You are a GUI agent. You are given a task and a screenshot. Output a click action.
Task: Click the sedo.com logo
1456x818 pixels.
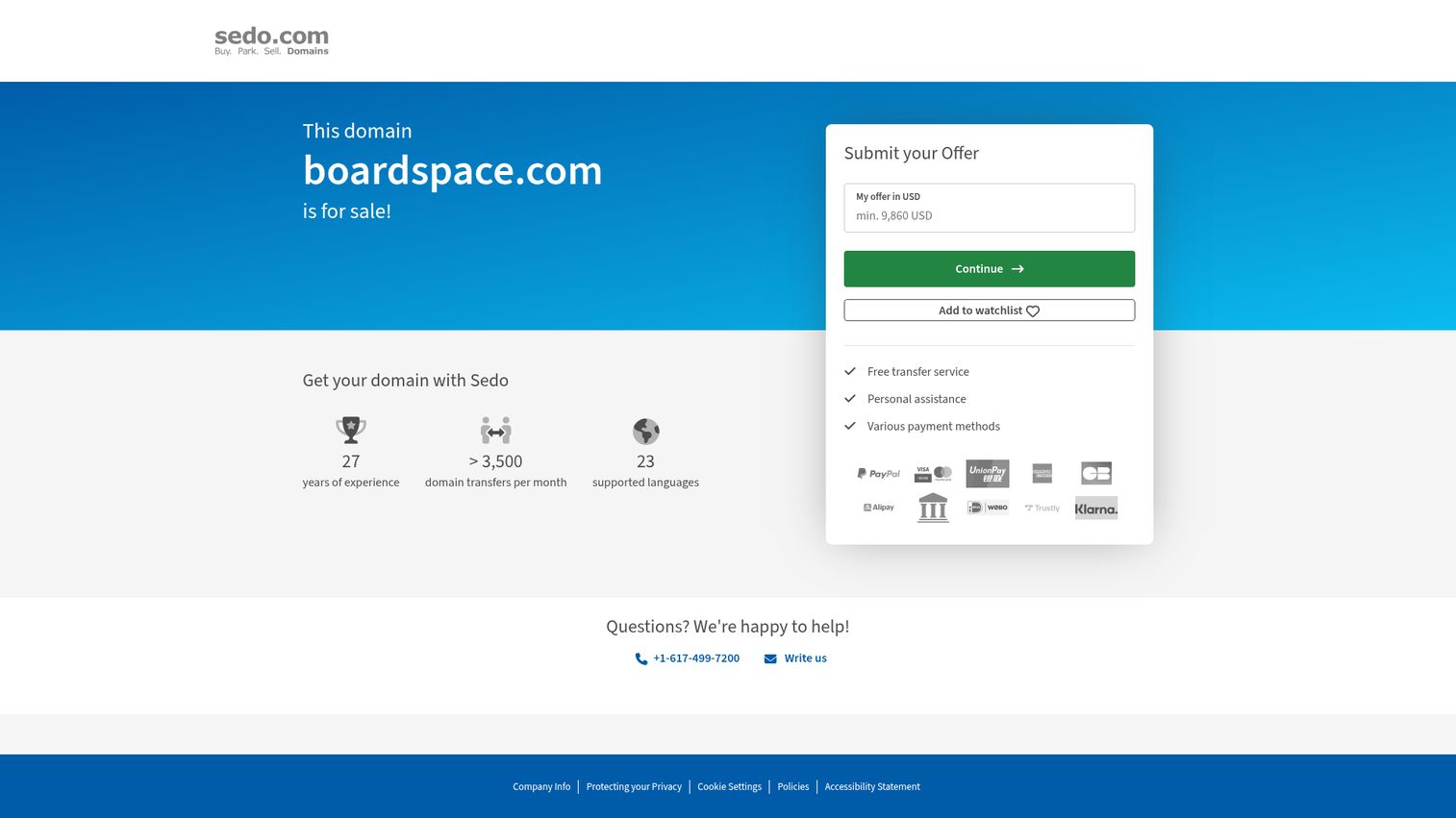(271, 41)
